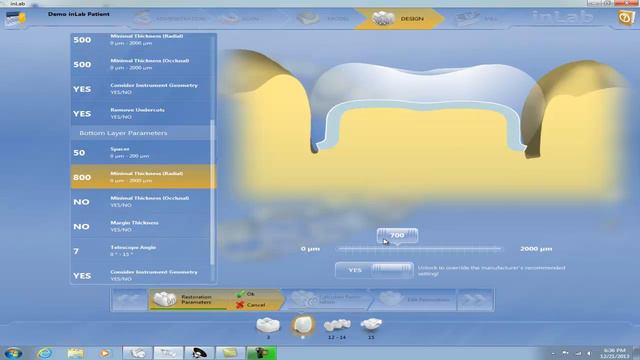Open the DESIGN phase tab
Screen dimensions: 640x360
pyautogui.click(x=399, y=19)
